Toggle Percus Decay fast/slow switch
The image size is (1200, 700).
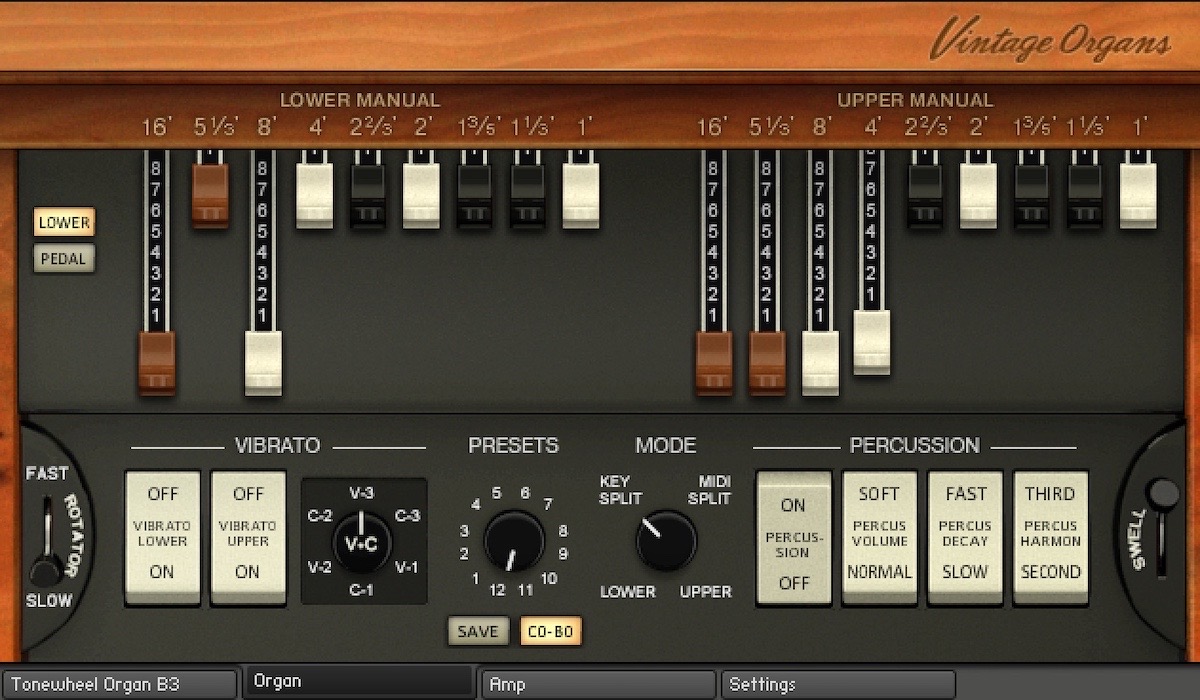tap(966, 538)
